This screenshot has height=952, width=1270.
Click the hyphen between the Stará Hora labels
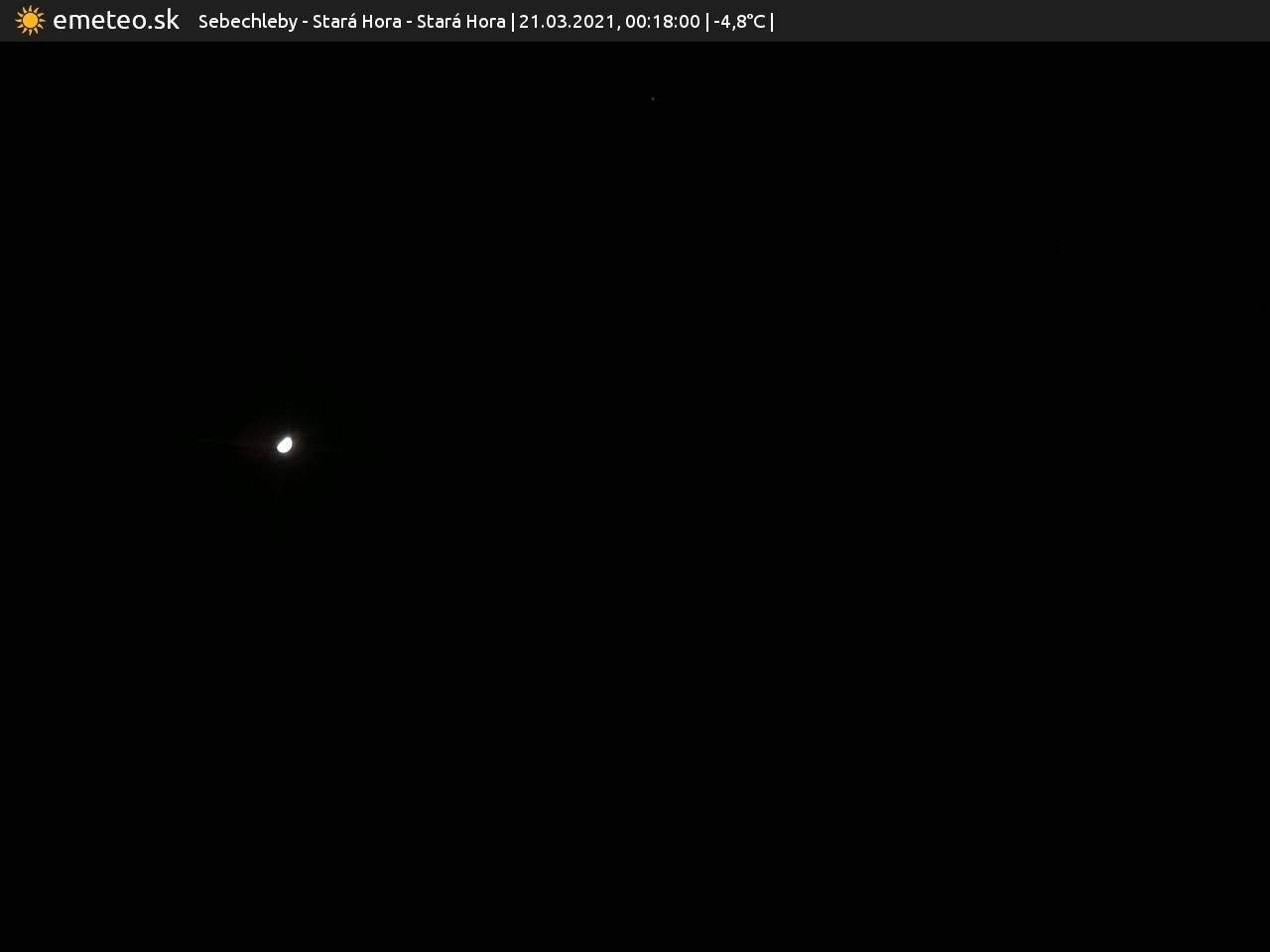[409, 22]
